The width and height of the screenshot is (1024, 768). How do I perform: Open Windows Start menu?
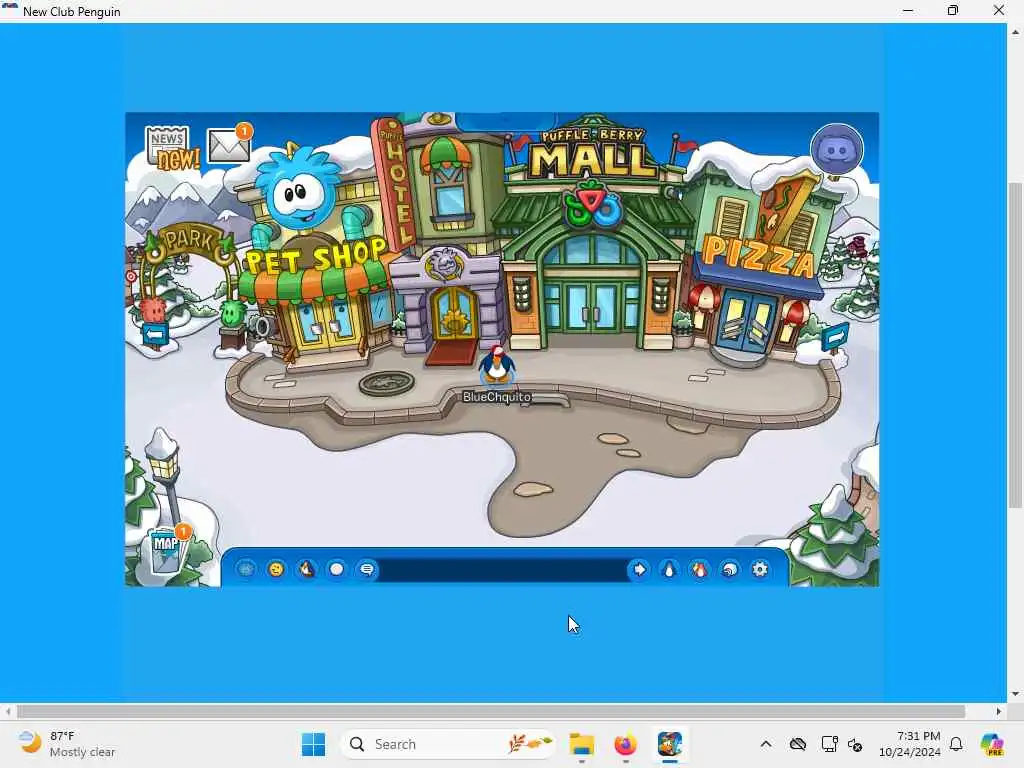pyautogui.click(x=313, y=744)
